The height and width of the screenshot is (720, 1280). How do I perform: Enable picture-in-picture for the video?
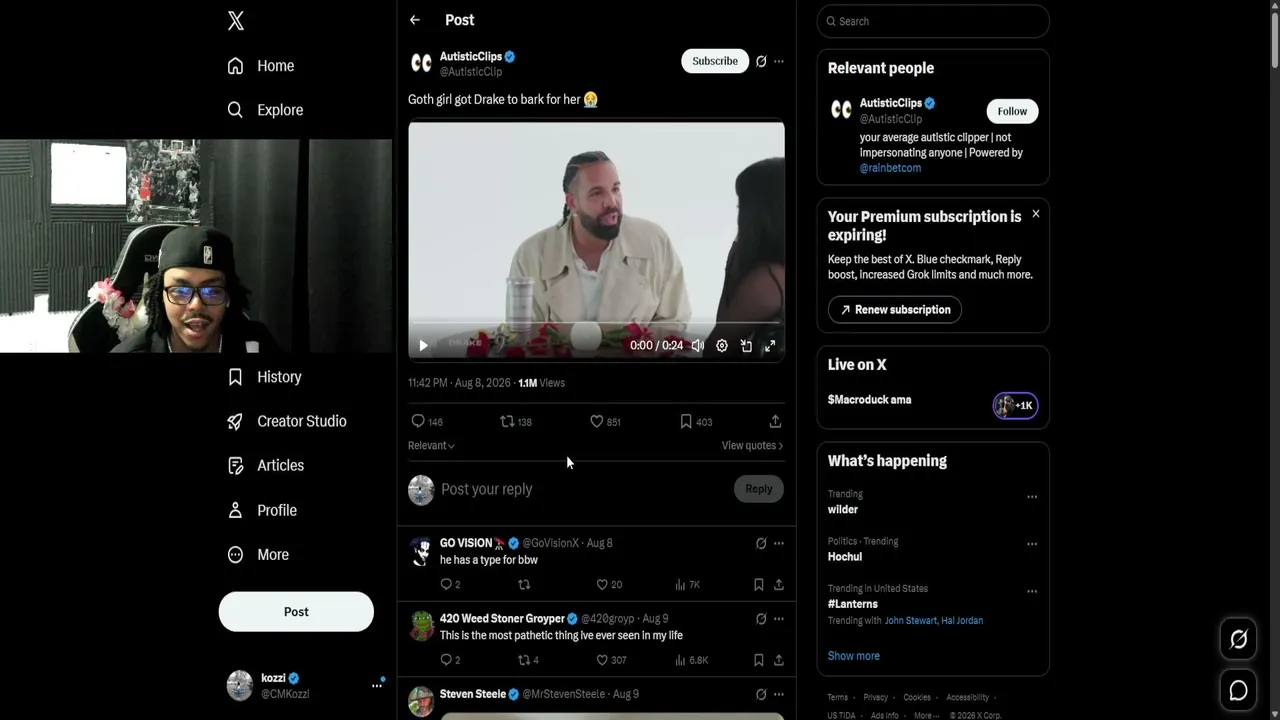click(746, 346)
